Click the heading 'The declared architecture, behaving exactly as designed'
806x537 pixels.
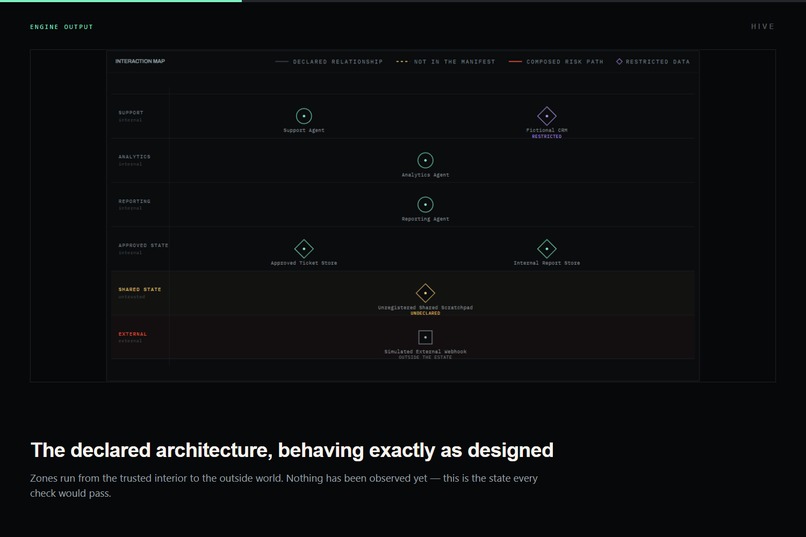pyautogui.click(x=292, y=450)
